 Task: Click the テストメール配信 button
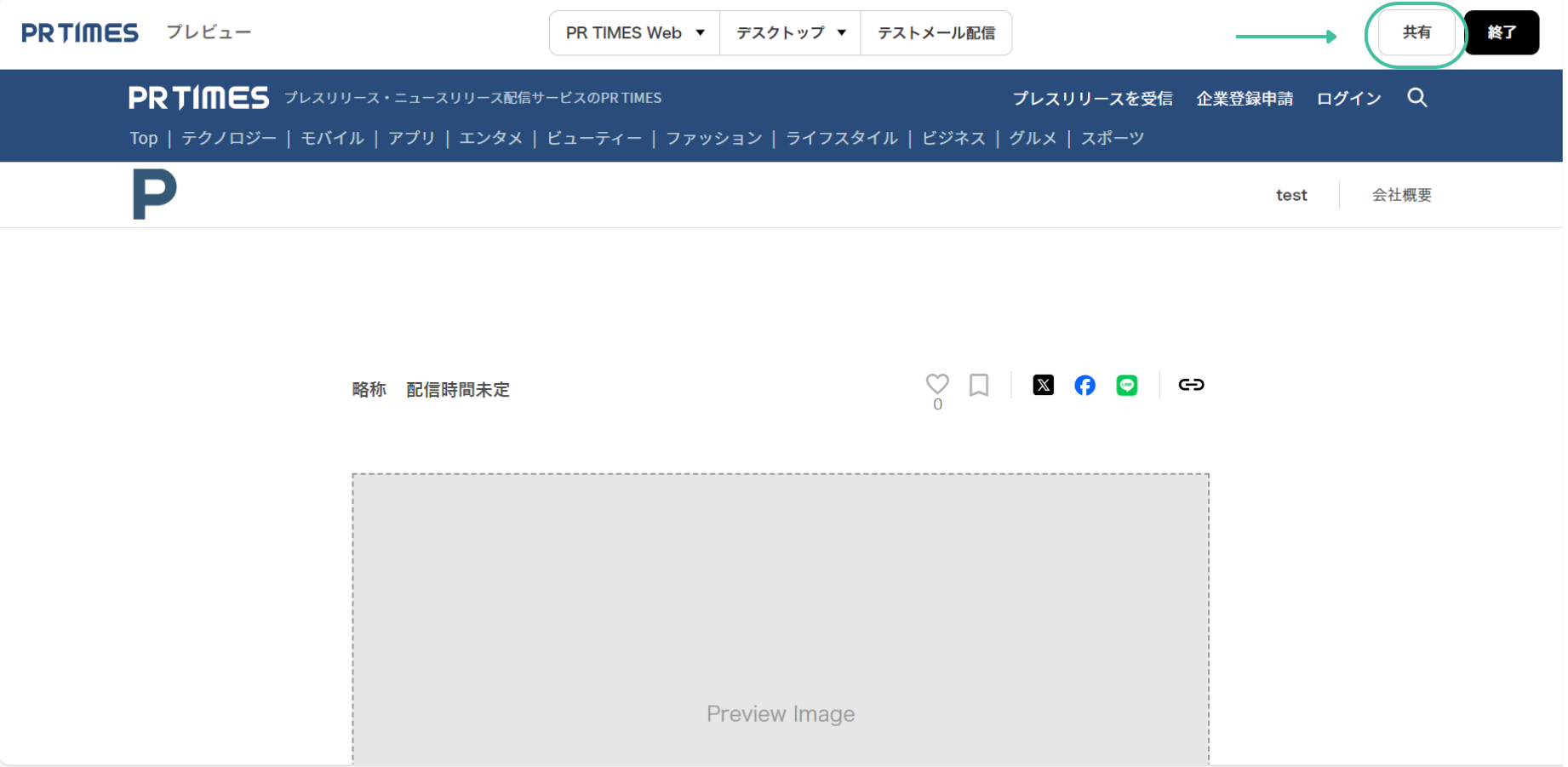point(936,33)
